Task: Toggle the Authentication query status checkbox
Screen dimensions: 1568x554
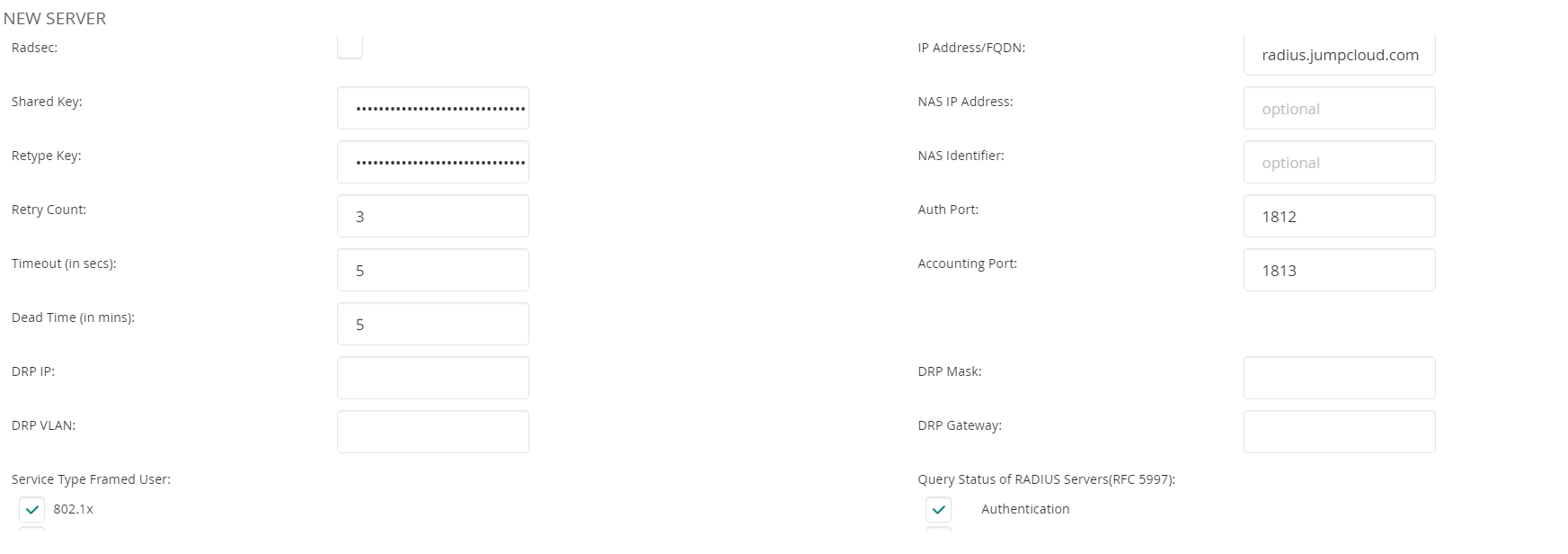Action: pyautogui.click(x=938, y=509)
